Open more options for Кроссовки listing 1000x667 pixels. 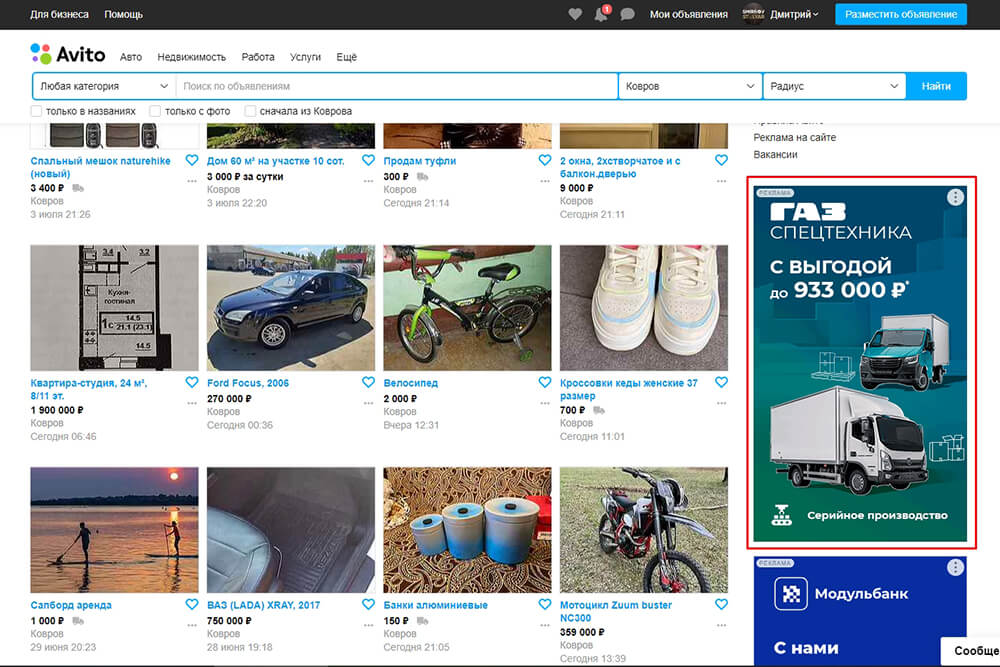(721, 403)
